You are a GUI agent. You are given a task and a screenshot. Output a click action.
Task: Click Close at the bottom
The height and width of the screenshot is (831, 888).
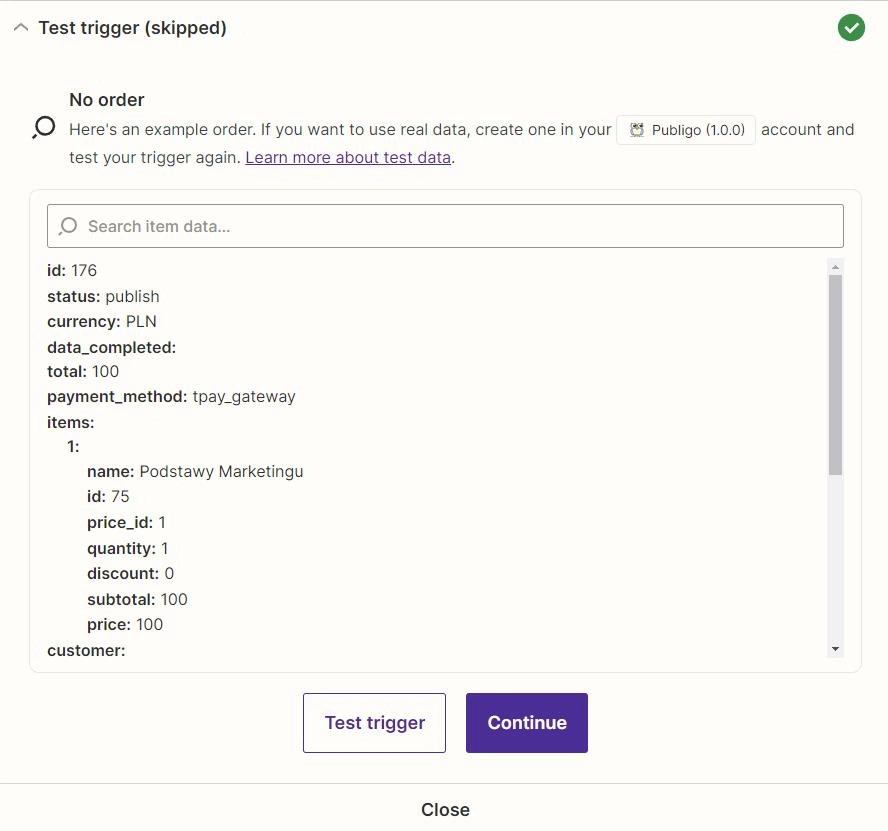click(445, 809)
